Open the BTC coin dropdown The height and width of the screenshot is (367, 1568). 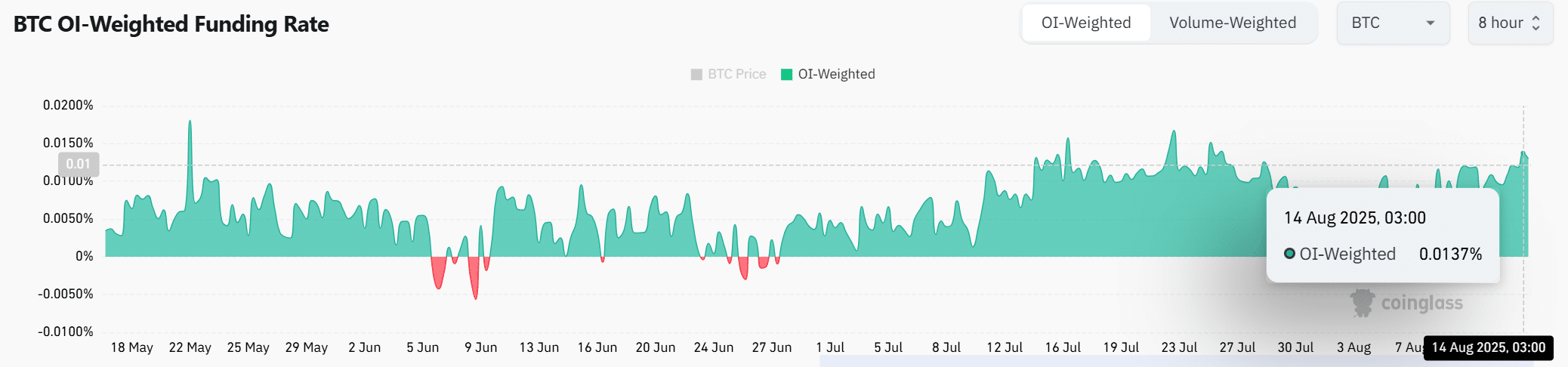[x=1392, y=23]
